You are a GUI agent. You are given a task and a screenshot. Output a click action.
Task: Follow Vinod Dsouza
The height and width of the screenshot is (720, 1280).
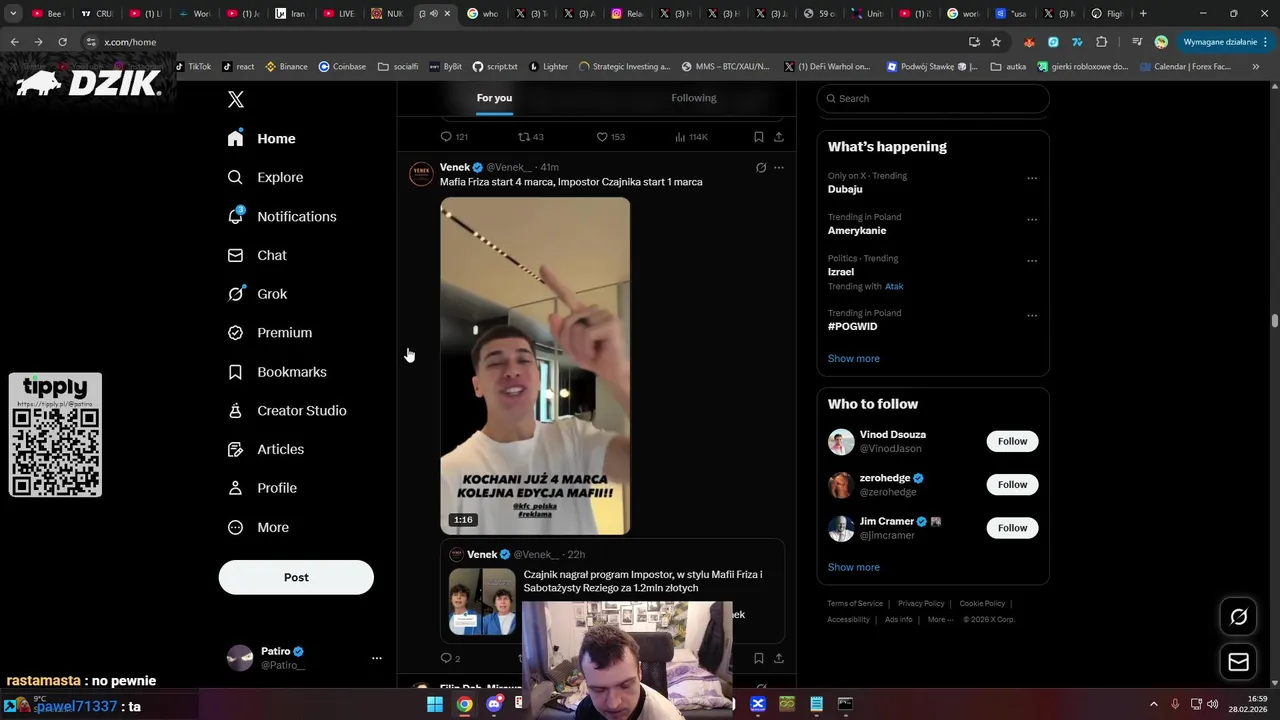coord(1012,441)
